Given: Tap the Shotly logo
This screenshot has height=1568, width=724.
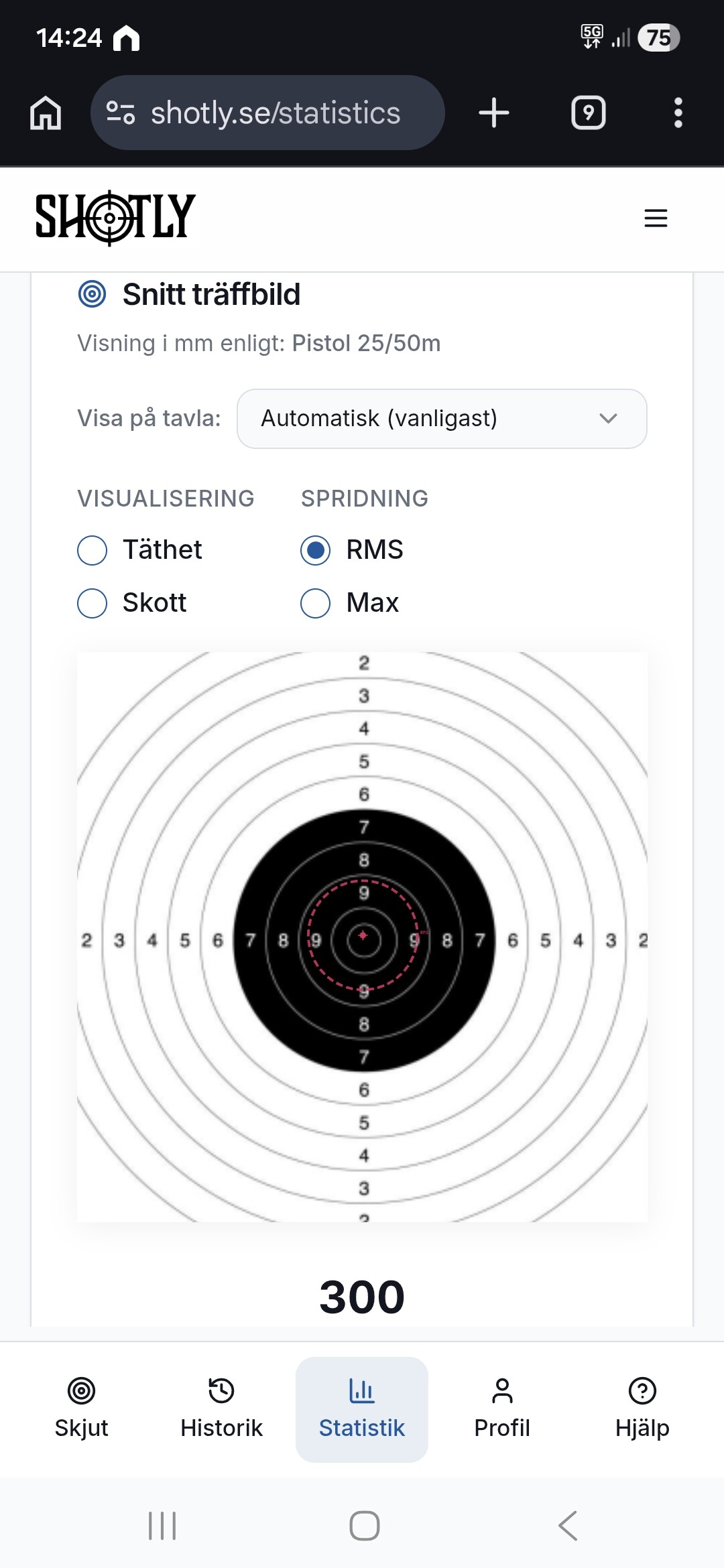Looking at the screenshot, I should [x=115, y=218].
